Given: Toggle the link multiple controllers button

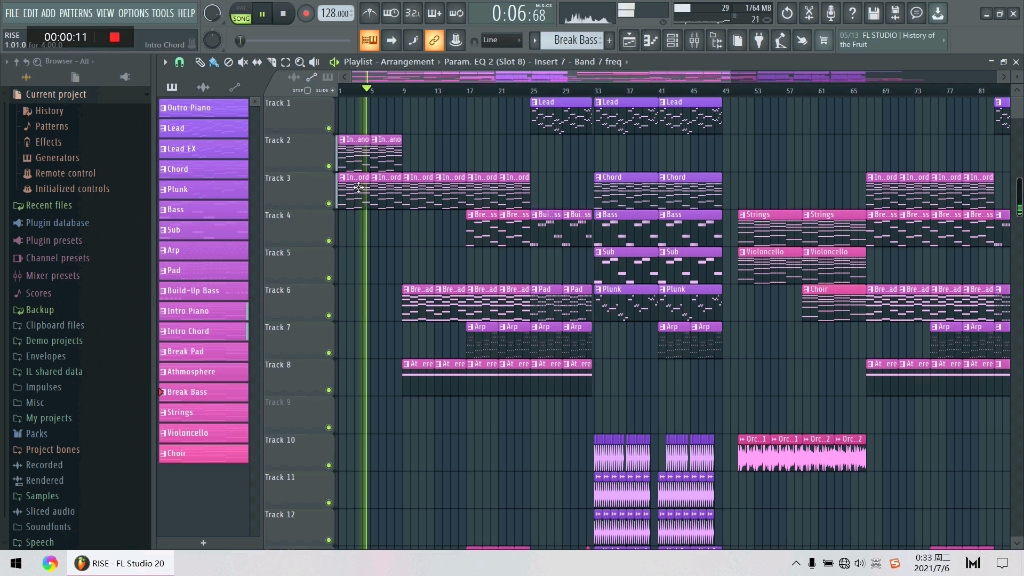Looking at the screenshot, I should 434,40.
